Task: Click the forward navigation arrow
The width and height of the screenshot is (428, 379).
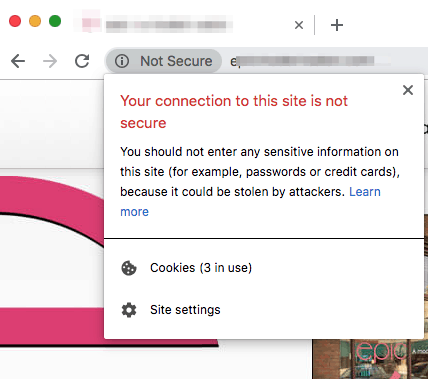Action: coord(50,61)
